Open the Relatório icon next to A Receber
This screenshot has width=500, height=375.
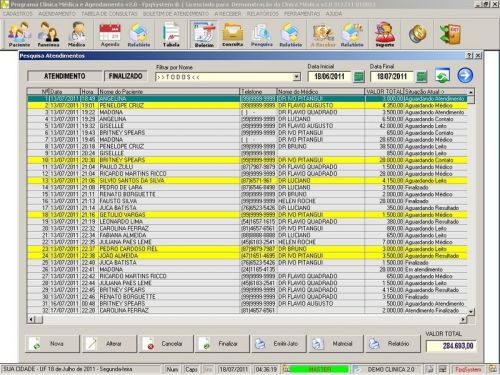(352, 34)
